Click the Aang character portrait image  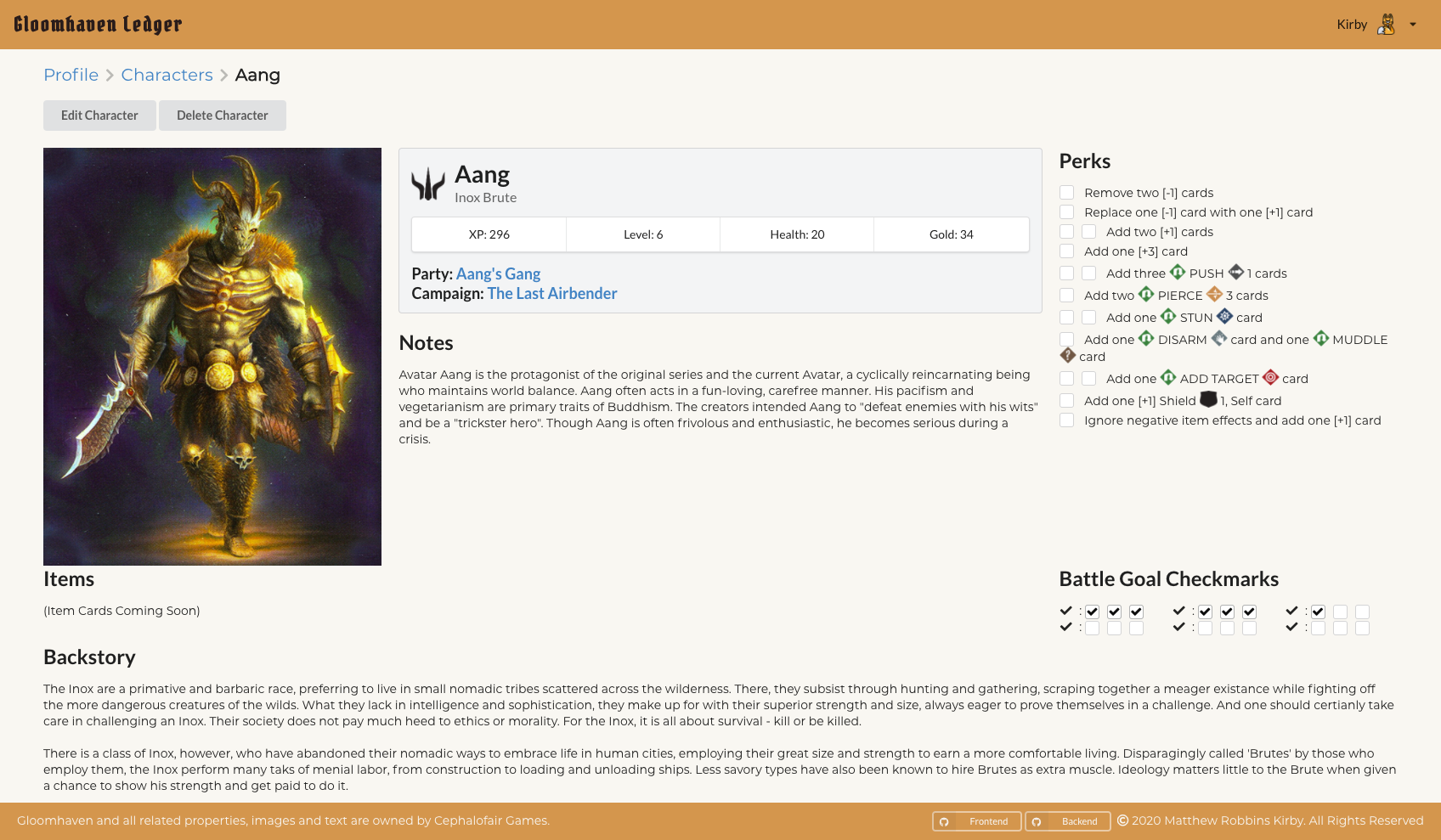pos(212,357)
